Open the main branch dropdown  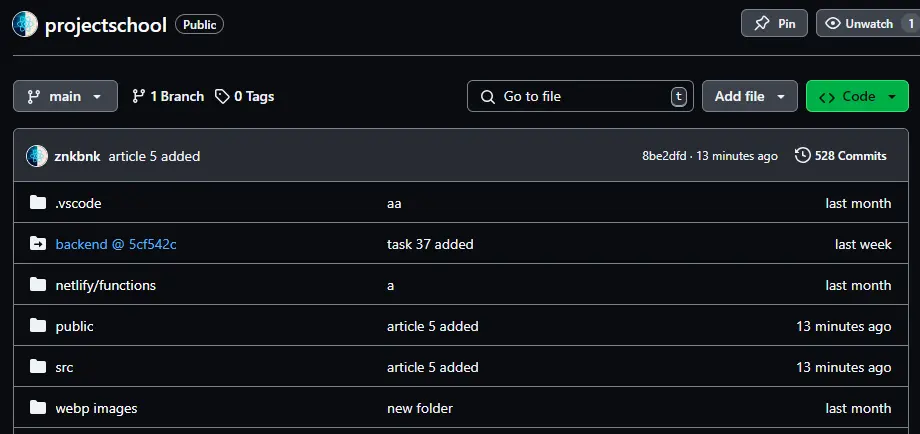click(x=65, y=97)
